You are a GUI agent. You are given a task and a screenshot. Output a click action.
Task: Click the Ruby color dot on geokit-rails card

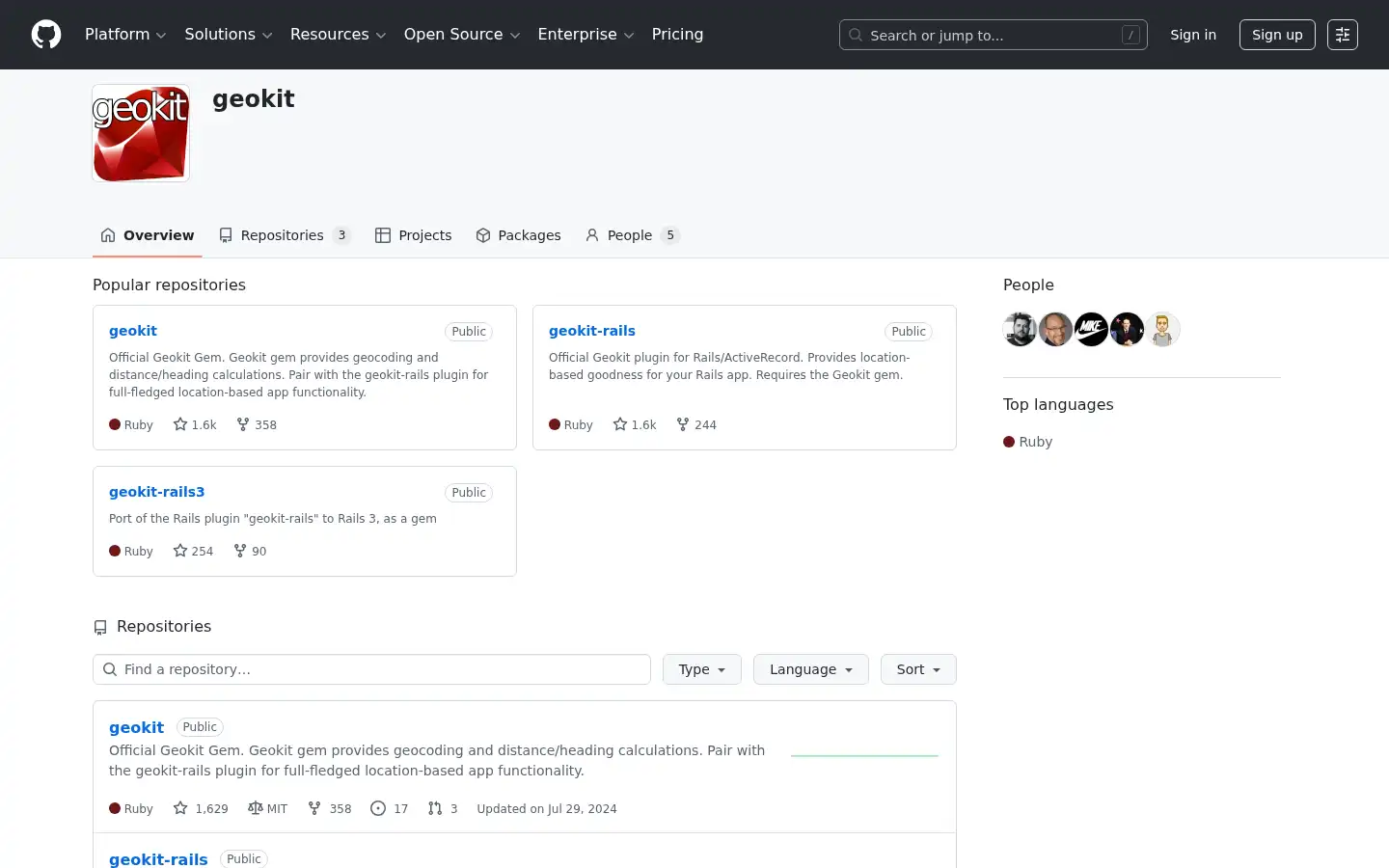(555, 424)
